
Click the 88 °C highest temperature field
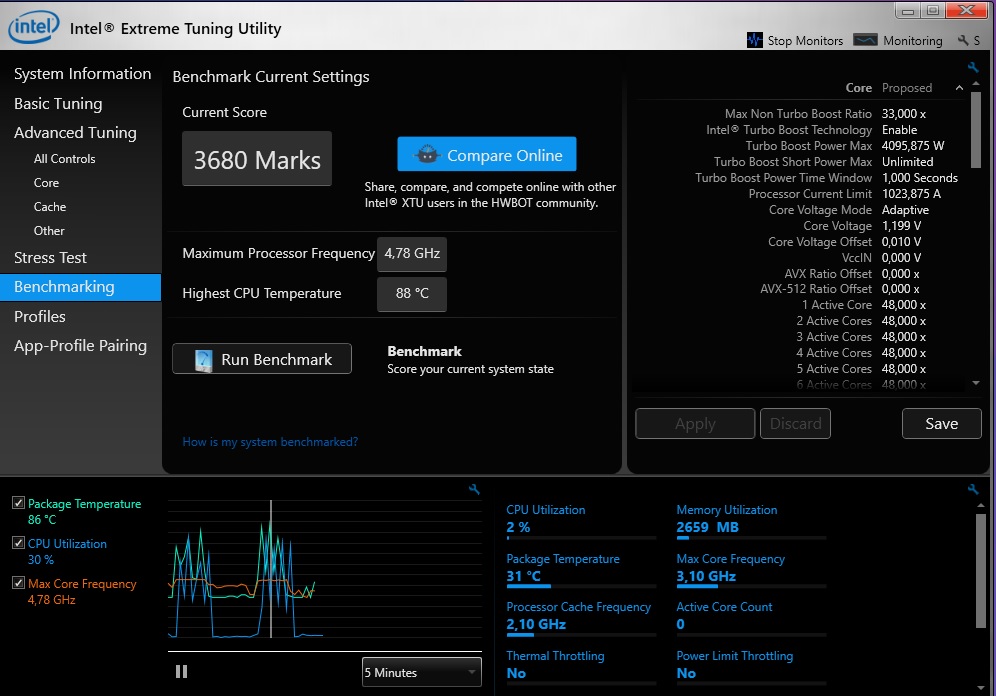pos(412,294)
